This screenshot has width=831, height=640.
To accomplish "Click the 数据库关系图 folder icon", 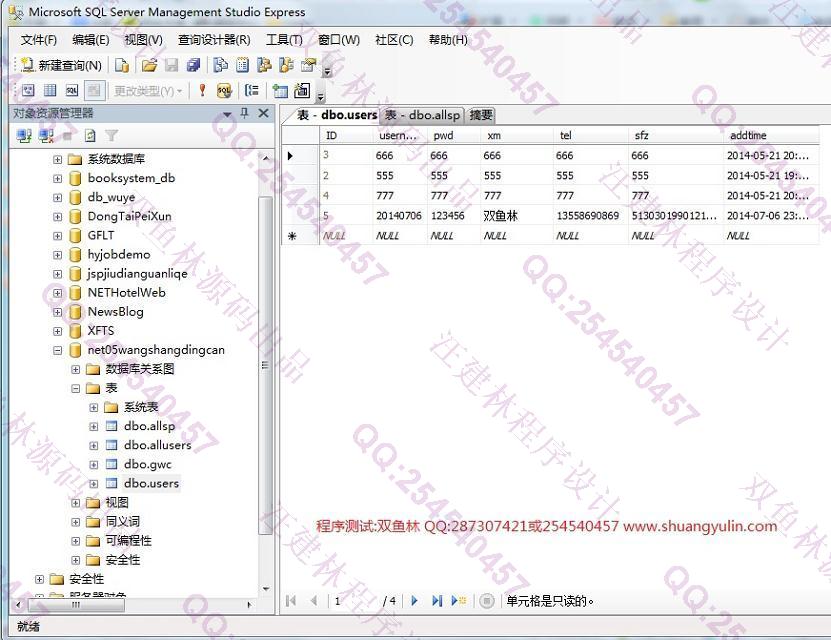I will [x=93, y=369].
